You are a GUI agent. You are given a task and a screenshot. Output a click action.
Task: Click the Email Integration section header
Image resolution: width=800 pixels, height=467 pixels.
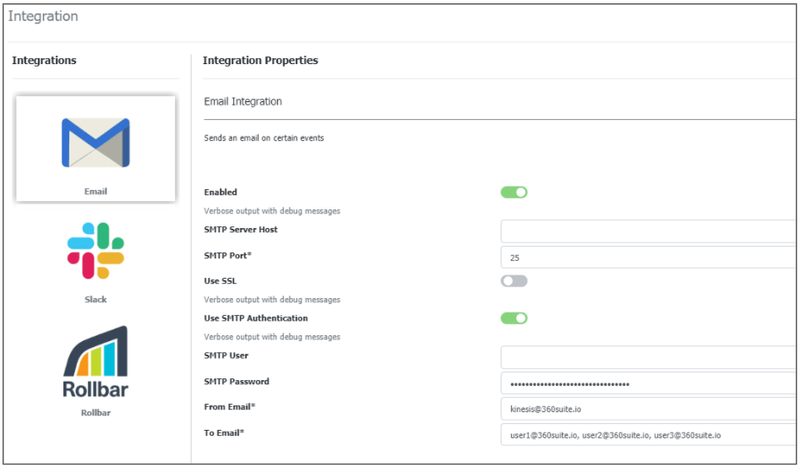click(243, 102)
